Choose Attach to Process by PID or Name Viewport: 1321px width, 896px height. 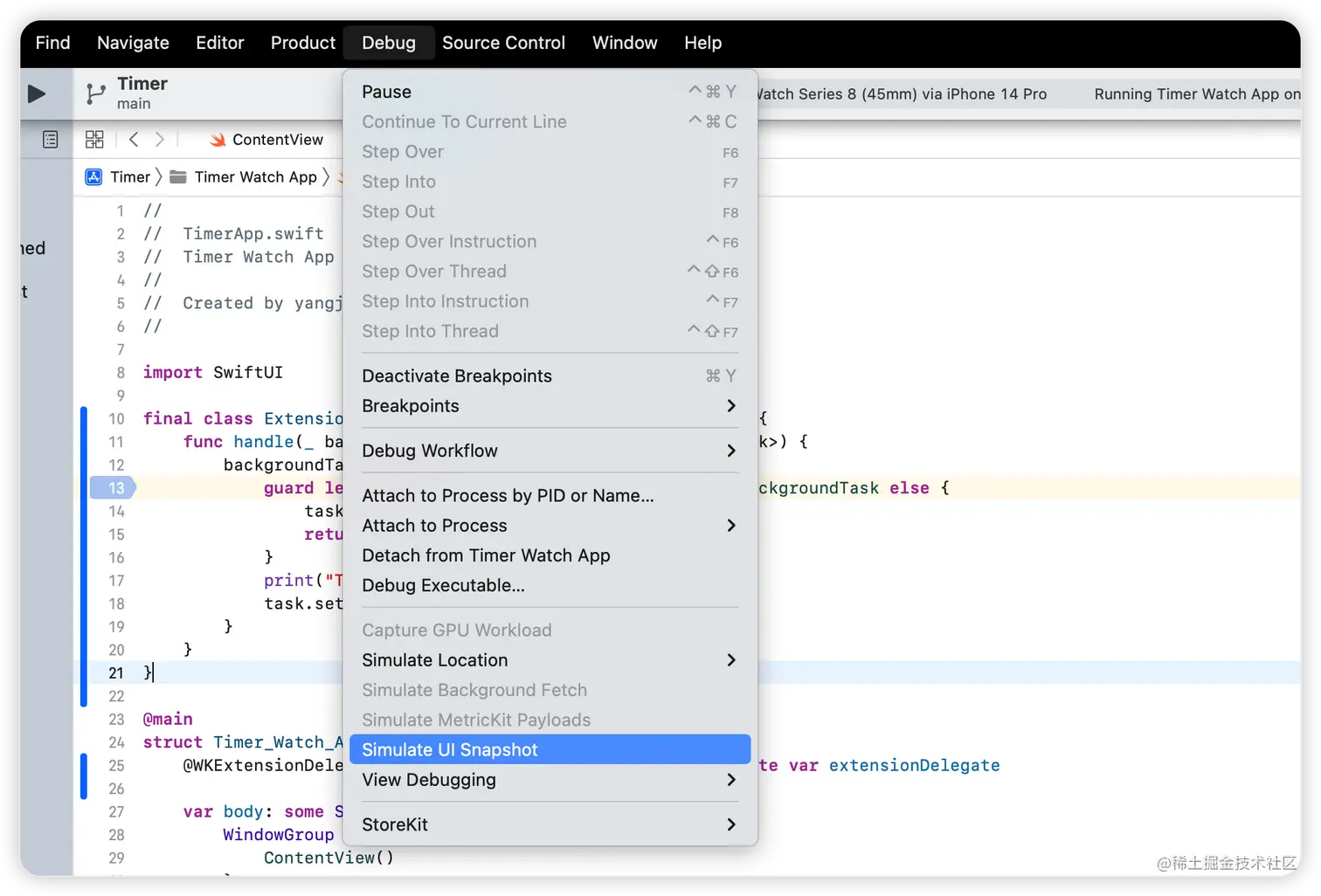(550, 495)
